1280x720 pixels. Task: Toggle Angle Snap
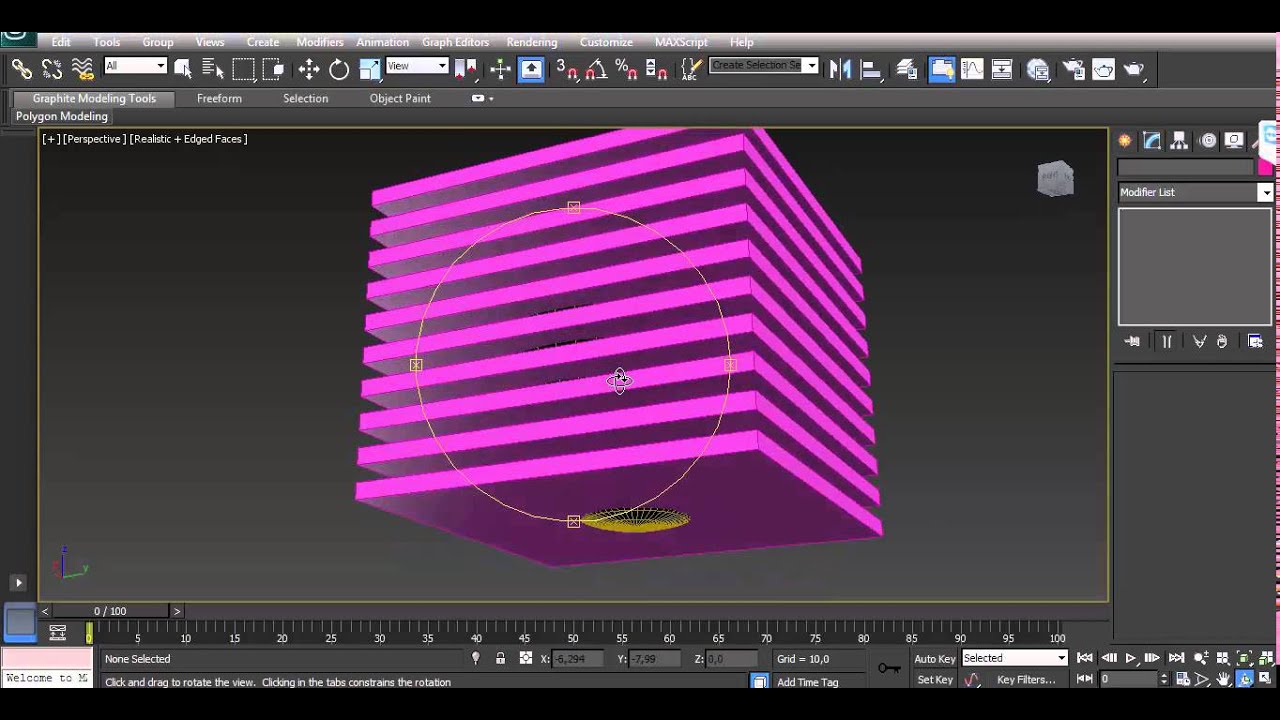point(597,69)
